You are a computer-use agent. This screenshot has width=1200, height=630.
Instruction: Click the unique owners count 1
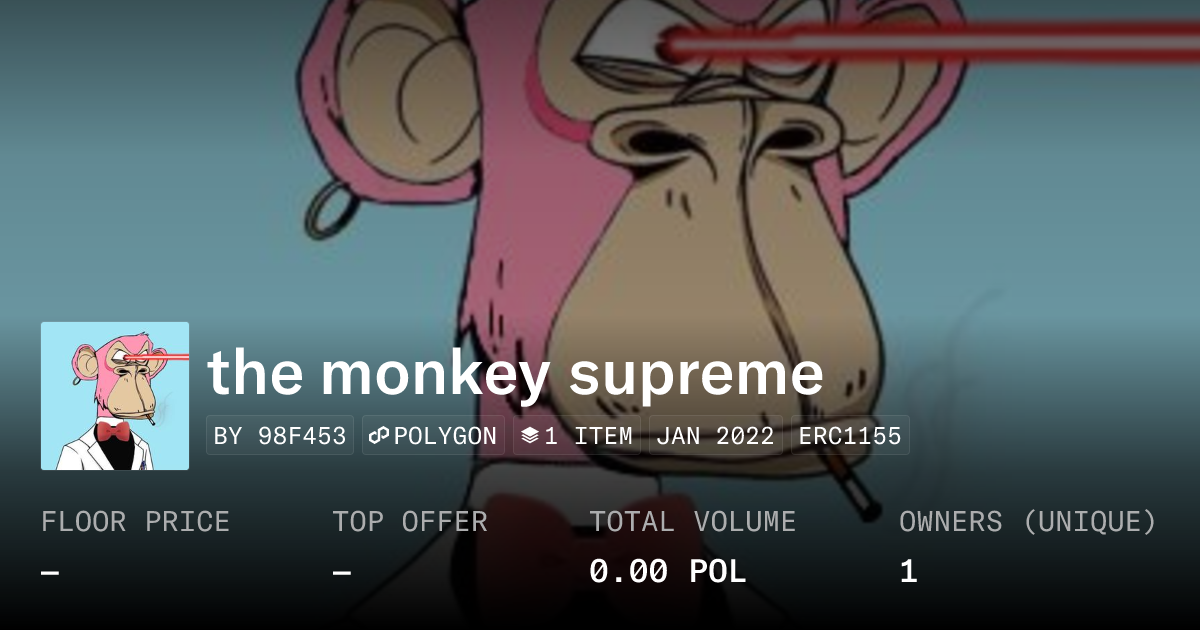(x=908, y=572)
